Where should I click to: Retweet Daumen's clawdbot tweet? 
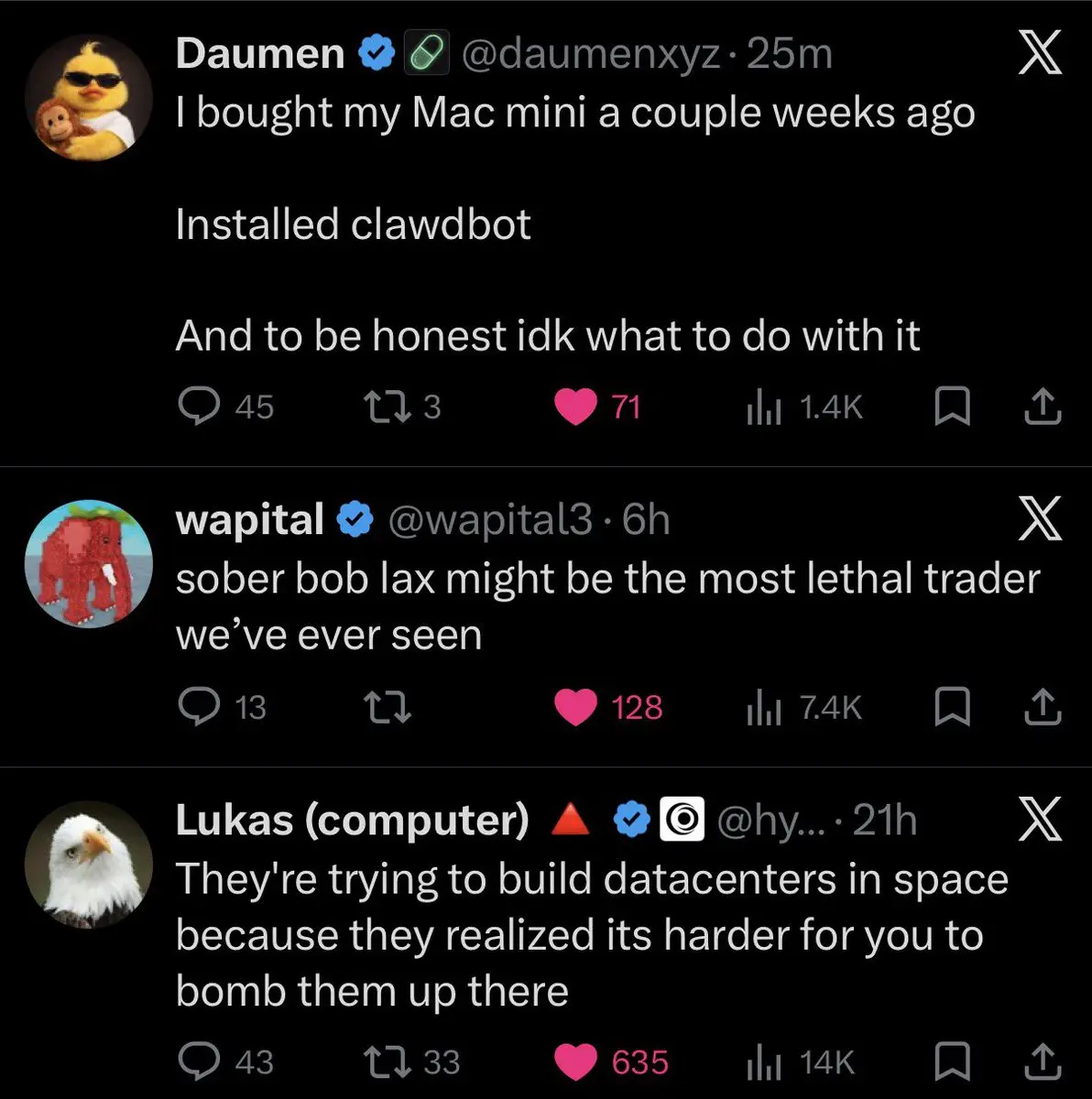403,407
